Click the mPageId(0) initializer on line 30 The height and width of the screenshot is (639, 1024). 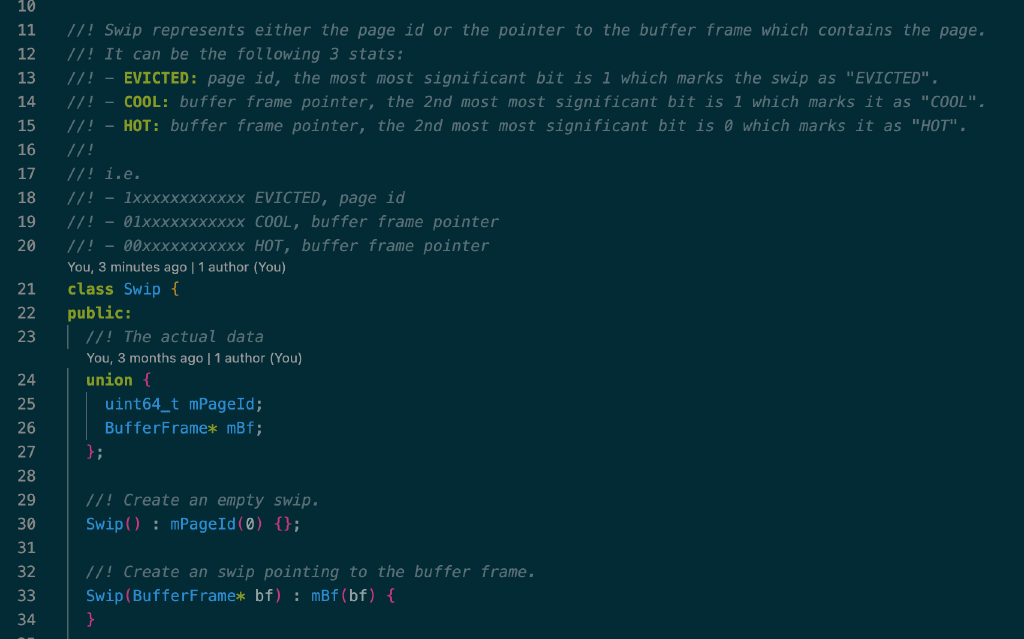pos(212,524)
